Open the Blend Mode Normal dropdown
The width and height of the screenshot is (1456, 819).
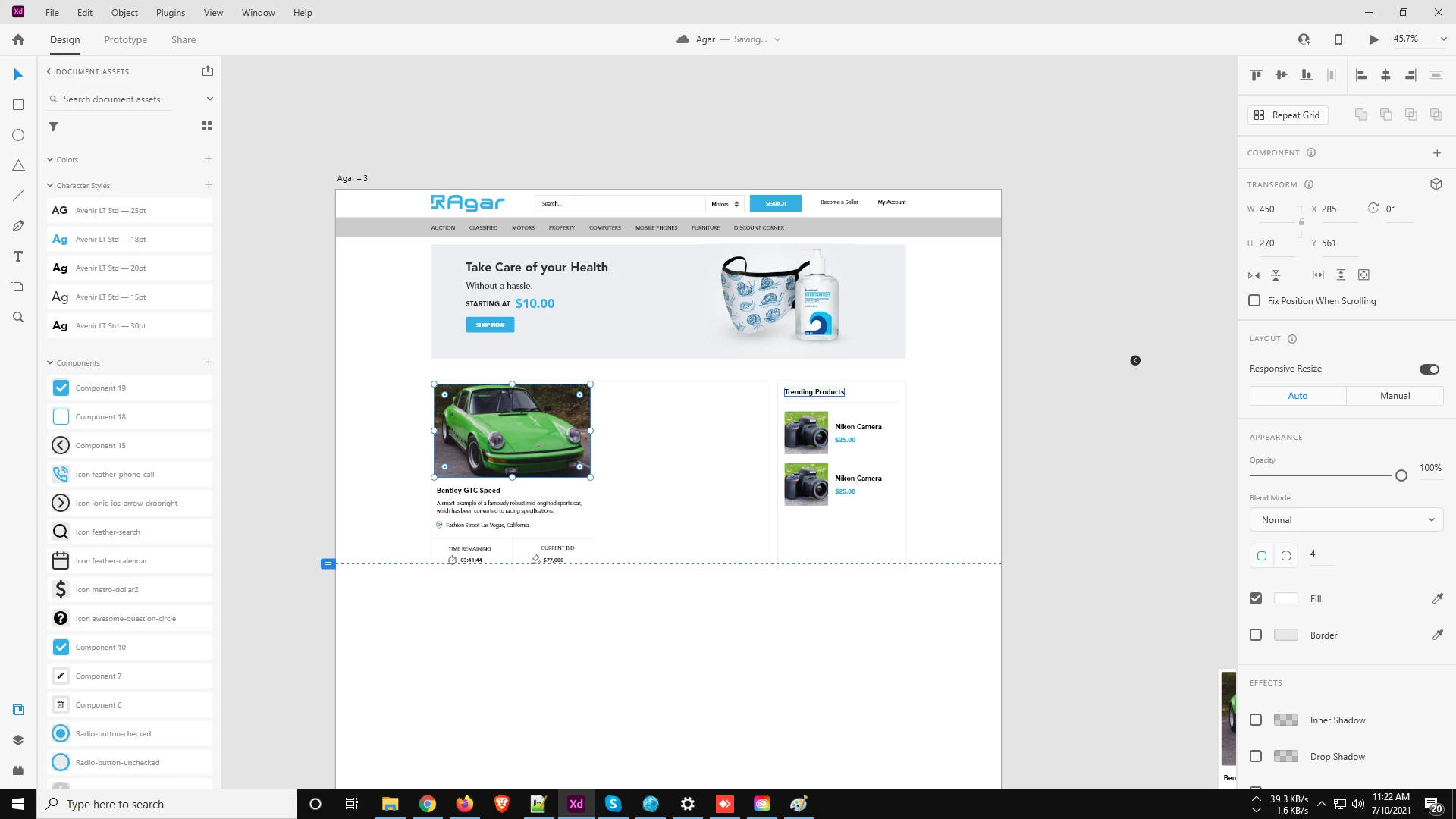(x=1346, y=520)
